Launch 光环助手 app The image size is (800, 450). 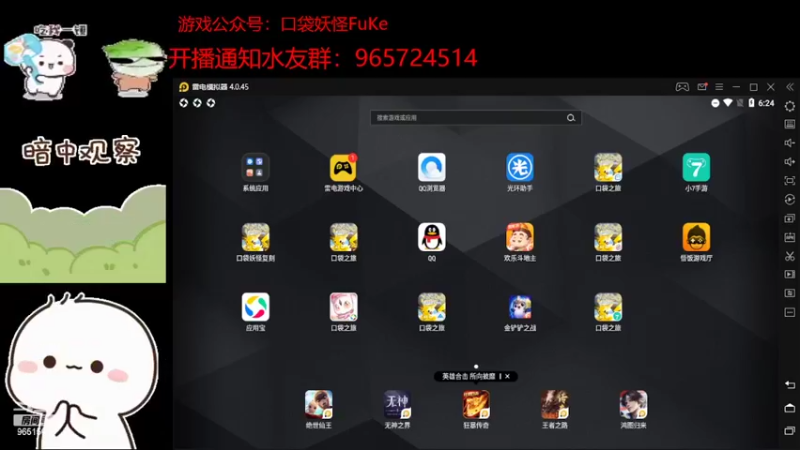pyautogui.click(x=520, y=167)
